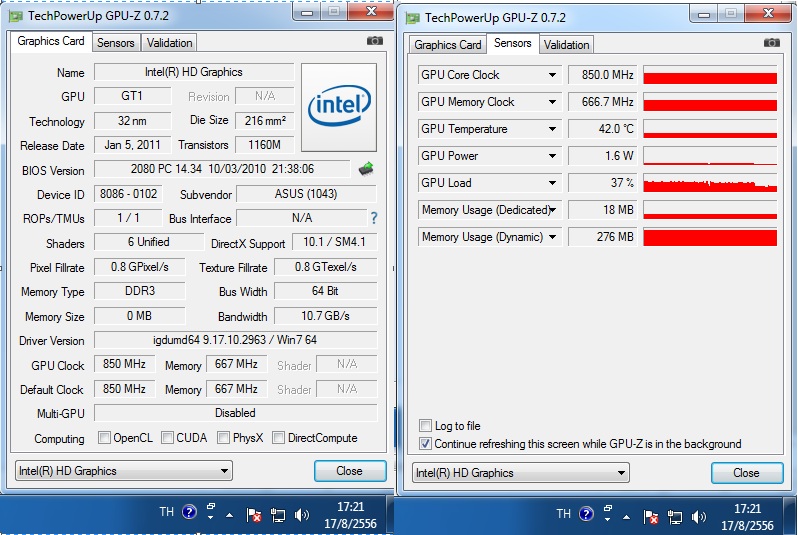Click the blue help icon in the right taskbar
Image resolution: width=798 pixels, height=535 pixels.
tap(586, 514)
